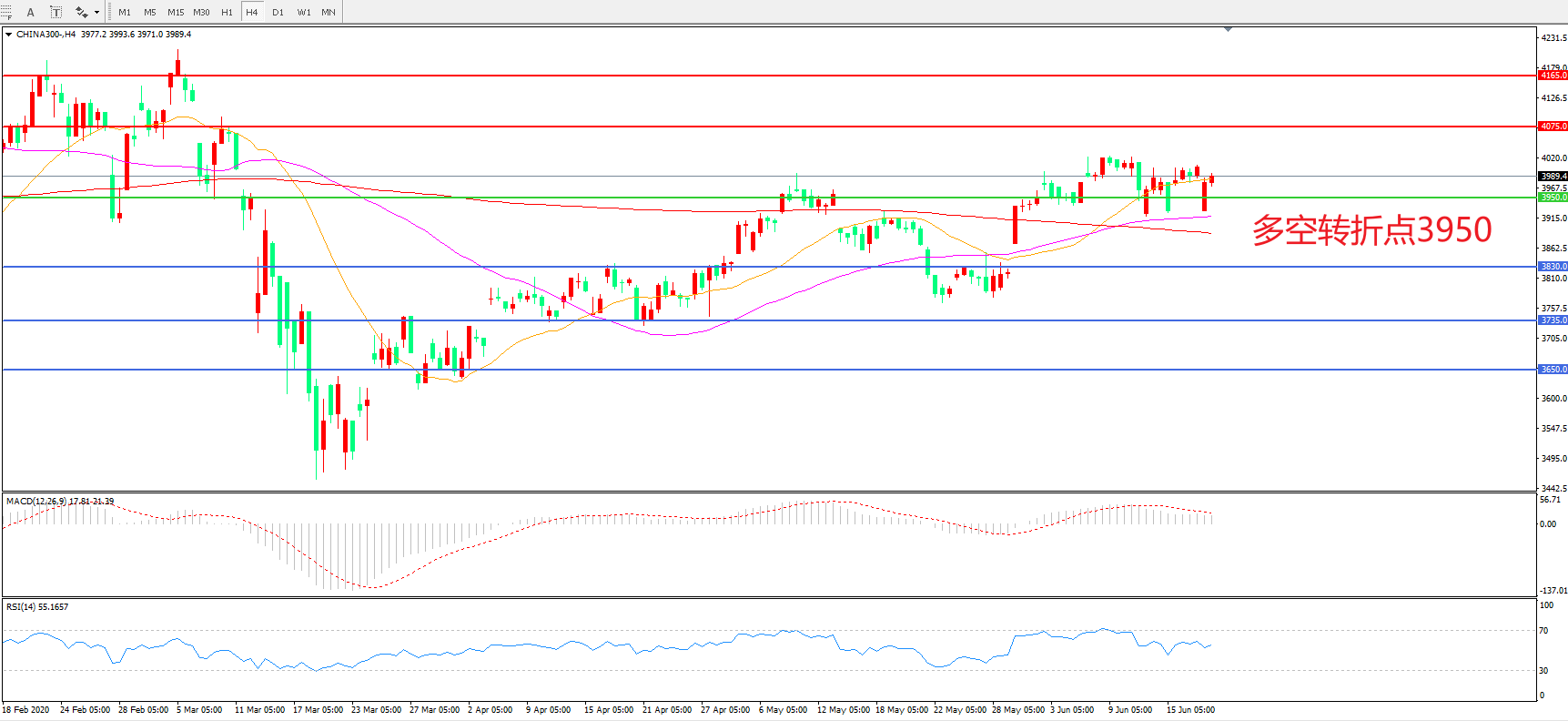
Task: Switch to the M1 timeframe
Action: 125,12
